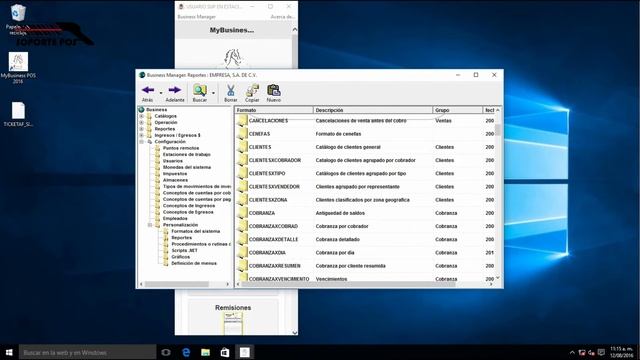Sort by the Formato column header
The height and width of the screenshot is (360, 640).
click(x=274, y=110)
